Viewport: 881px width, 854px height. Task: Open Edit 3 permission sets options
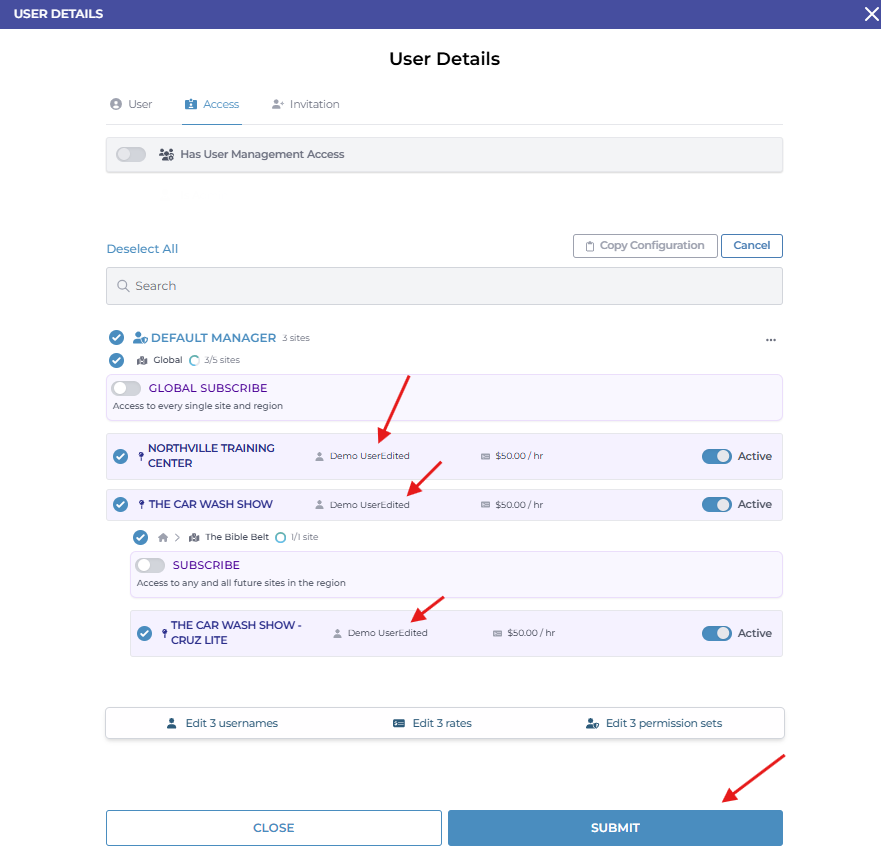tap(653, 723)
